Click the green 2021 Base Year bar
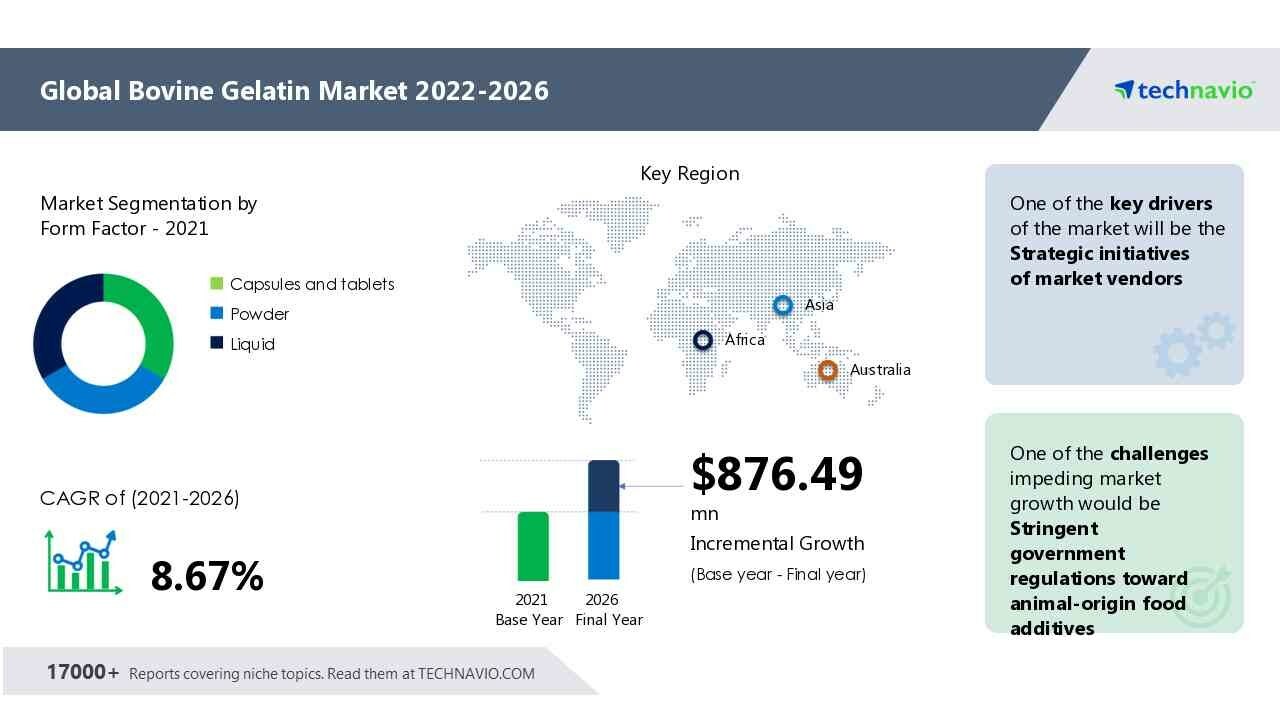The image size is (1280, 720). tap(533, 546)
